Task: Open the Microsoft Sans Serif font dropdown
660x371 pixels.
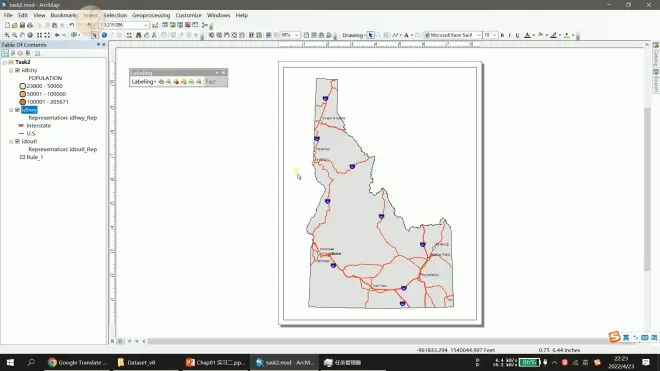Action: (479, 35)
